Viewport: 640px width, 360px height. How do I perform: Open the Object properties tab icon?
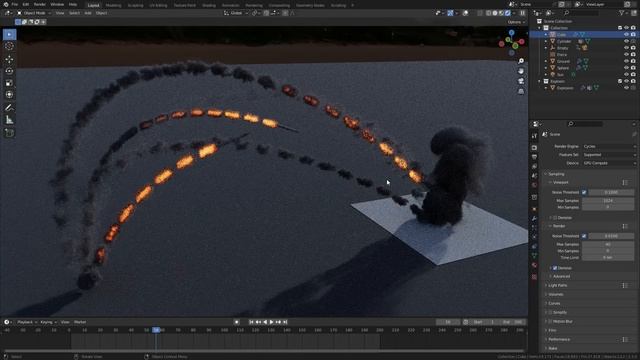pos(534,209)
